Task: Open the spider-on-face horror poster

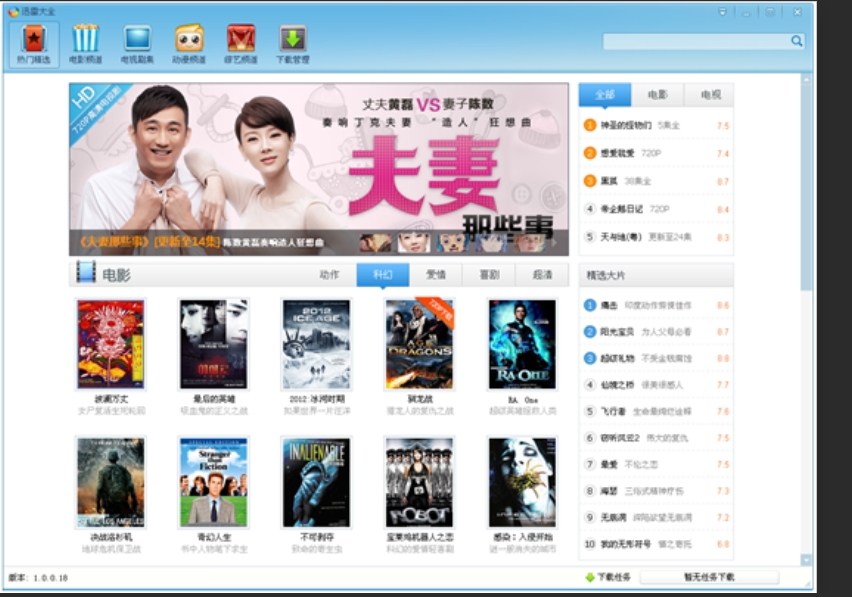Action: [522, 482]
